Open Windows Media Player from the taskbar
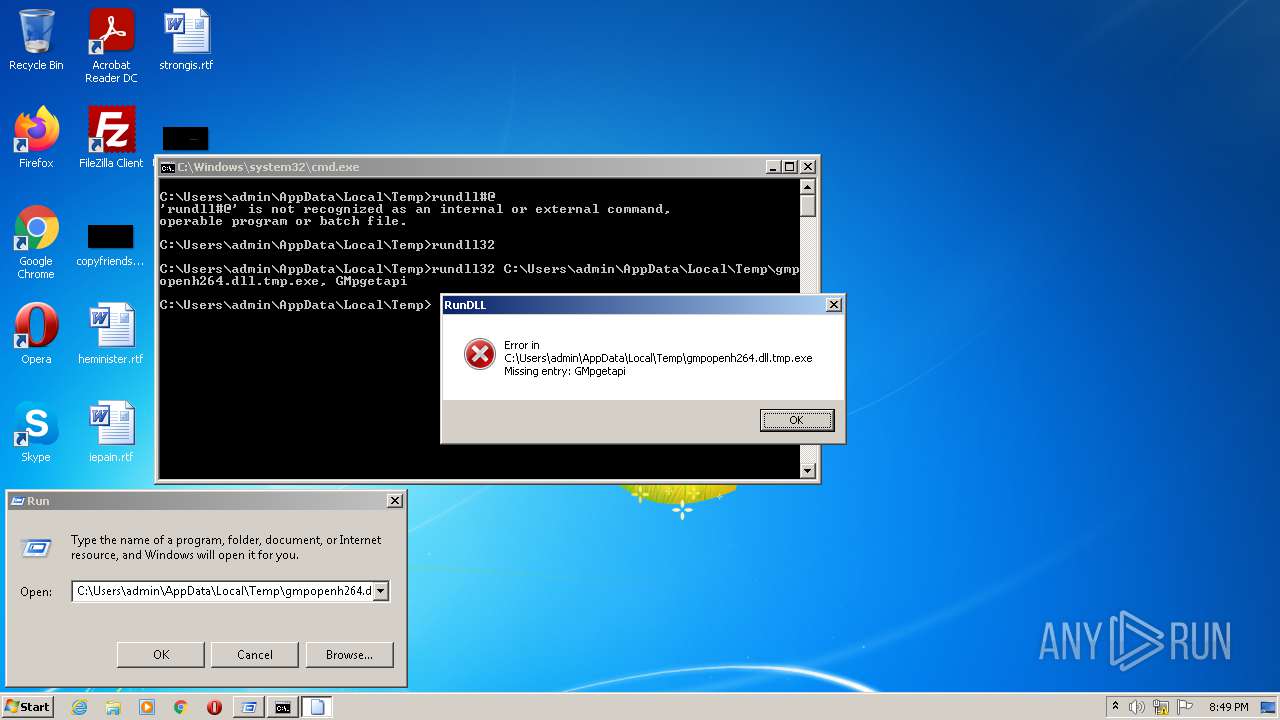 click(x=147, y=707)
